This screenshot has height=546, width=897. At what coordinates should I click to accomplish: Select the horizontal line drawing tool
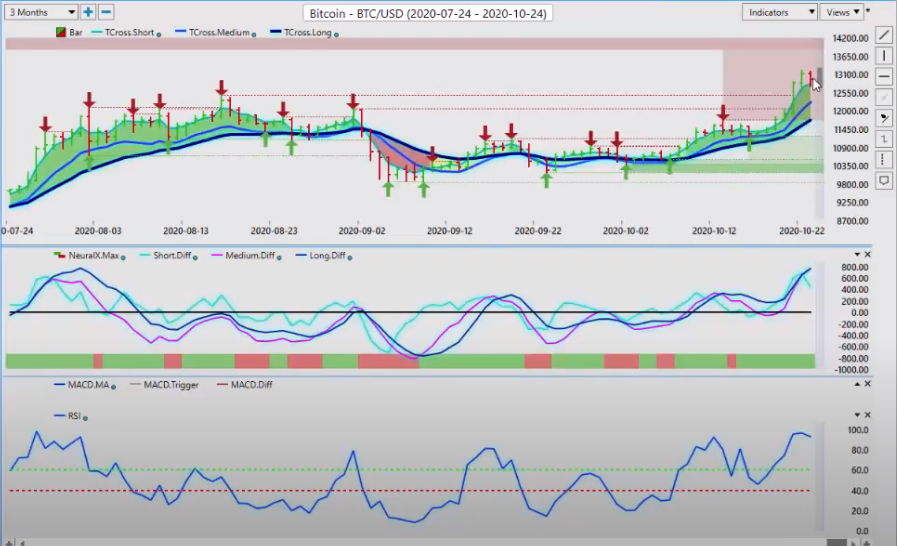coord(884,77)
